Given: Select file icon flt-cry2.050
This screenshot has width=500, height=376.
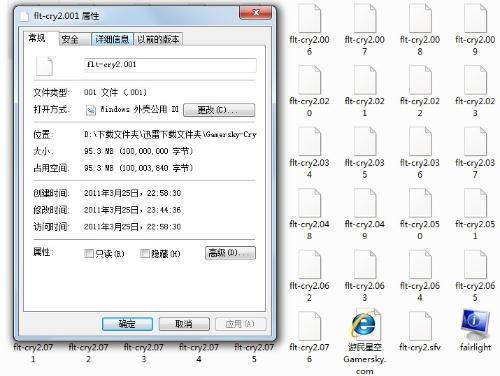Looking at the screenshot, I should pyautogui.click(x=420, y=203).
